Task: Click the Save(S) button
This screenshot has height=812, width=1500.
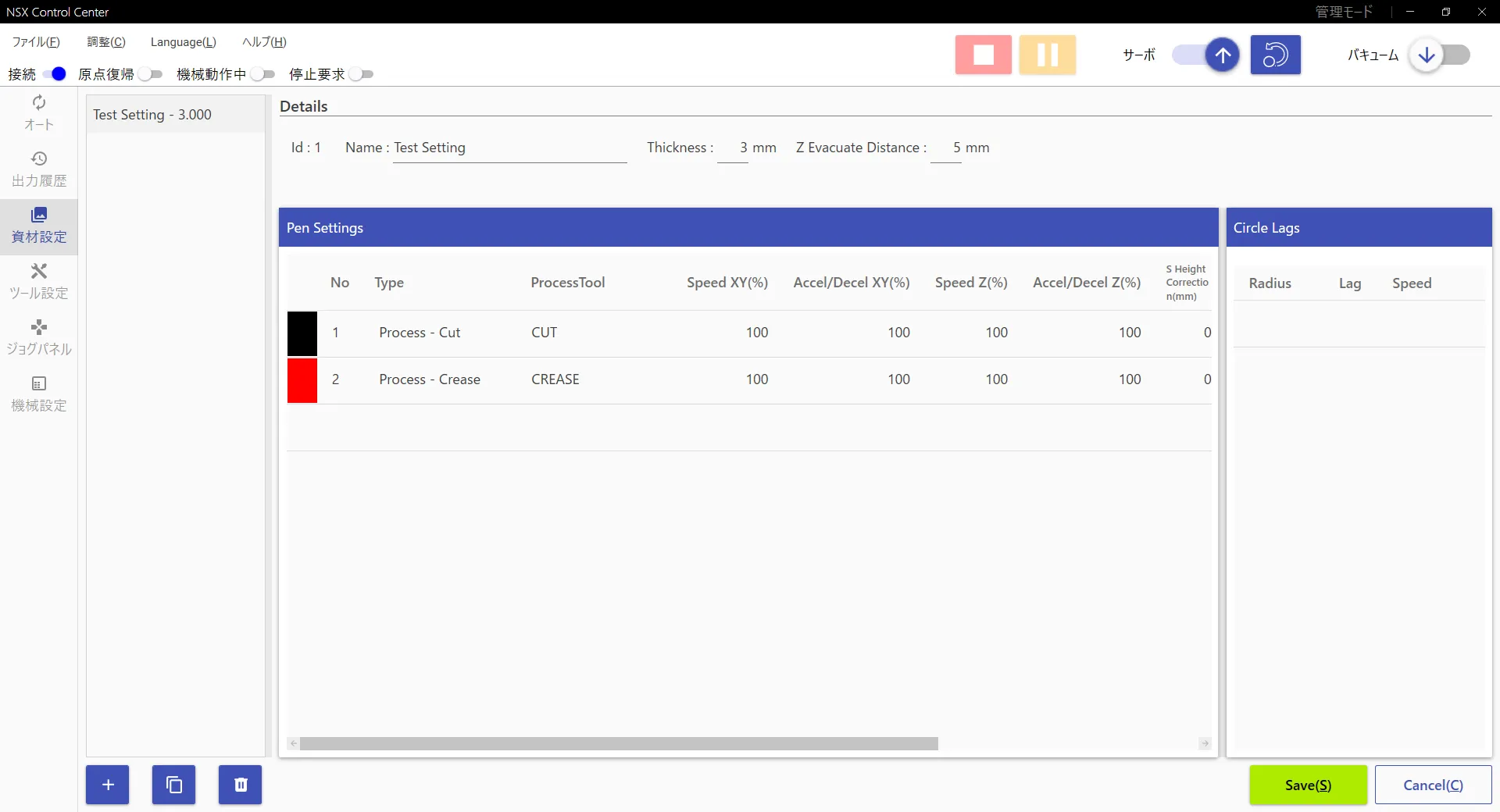Action: (x=1309, y=785)
